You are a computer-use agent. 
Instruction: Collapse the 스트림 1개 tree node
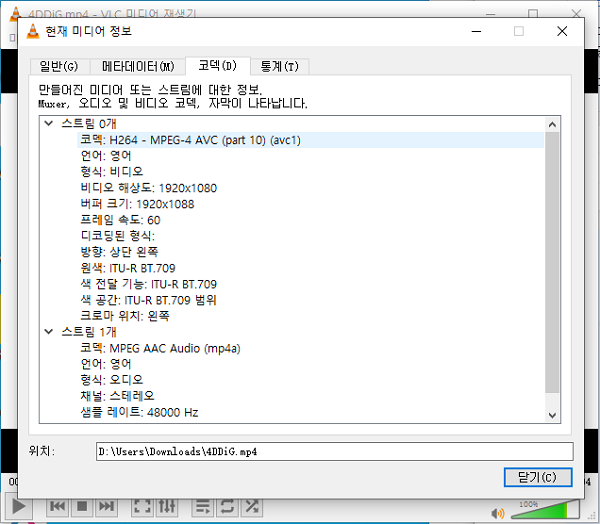coord(49,331)
